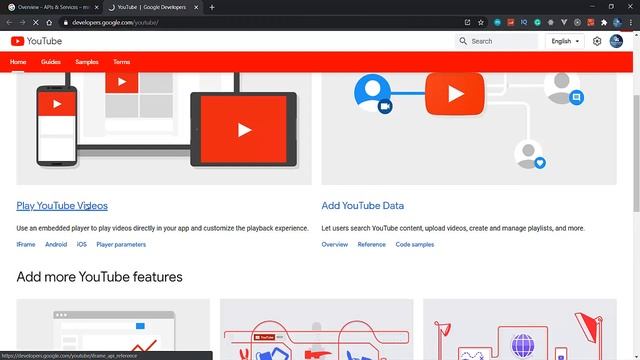Image resolution: width=640 pixels, height=360 pixels.
Task: Click the YouTube logo in the header
Action: (x=36, y=41)
